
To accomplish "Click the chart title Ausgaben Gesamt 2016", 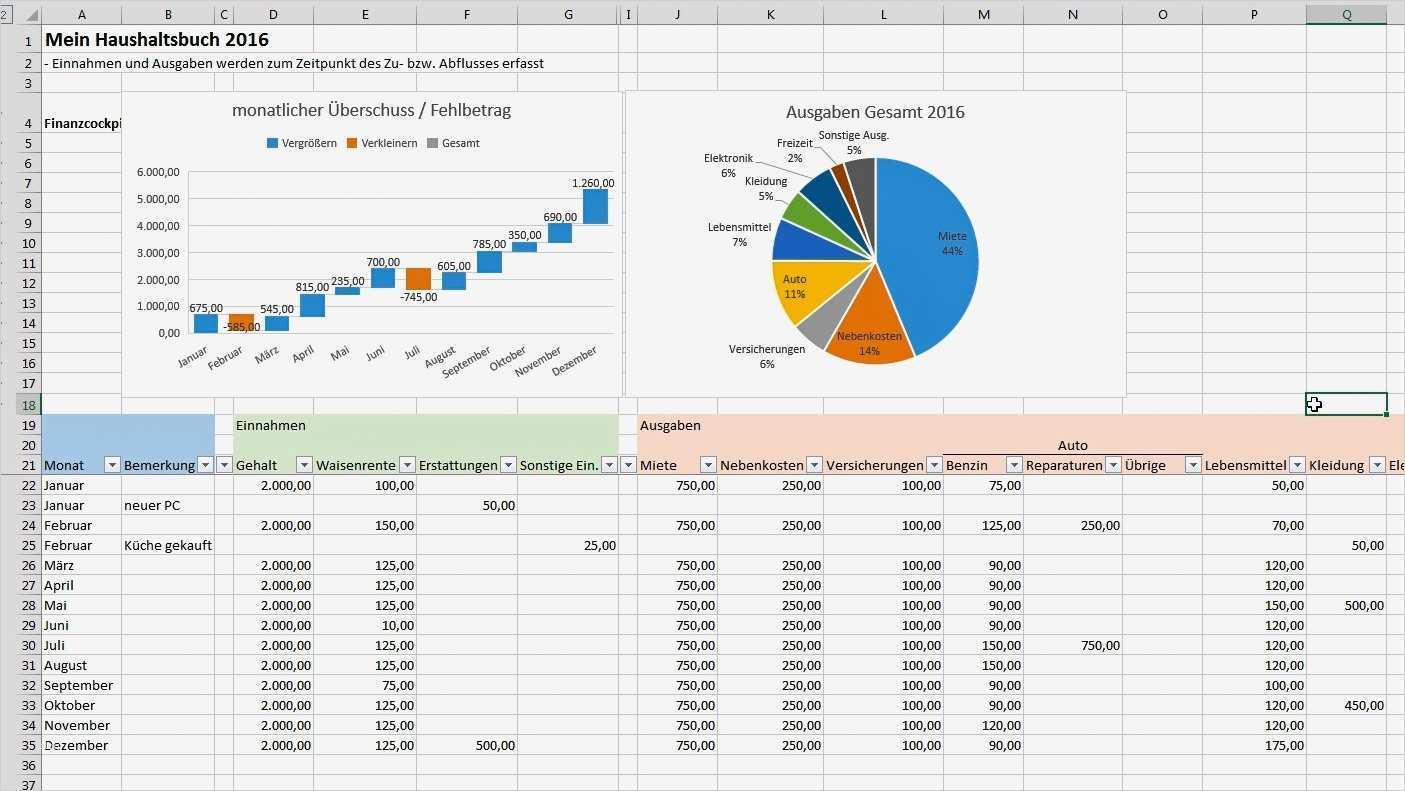I will coord(874,112).
